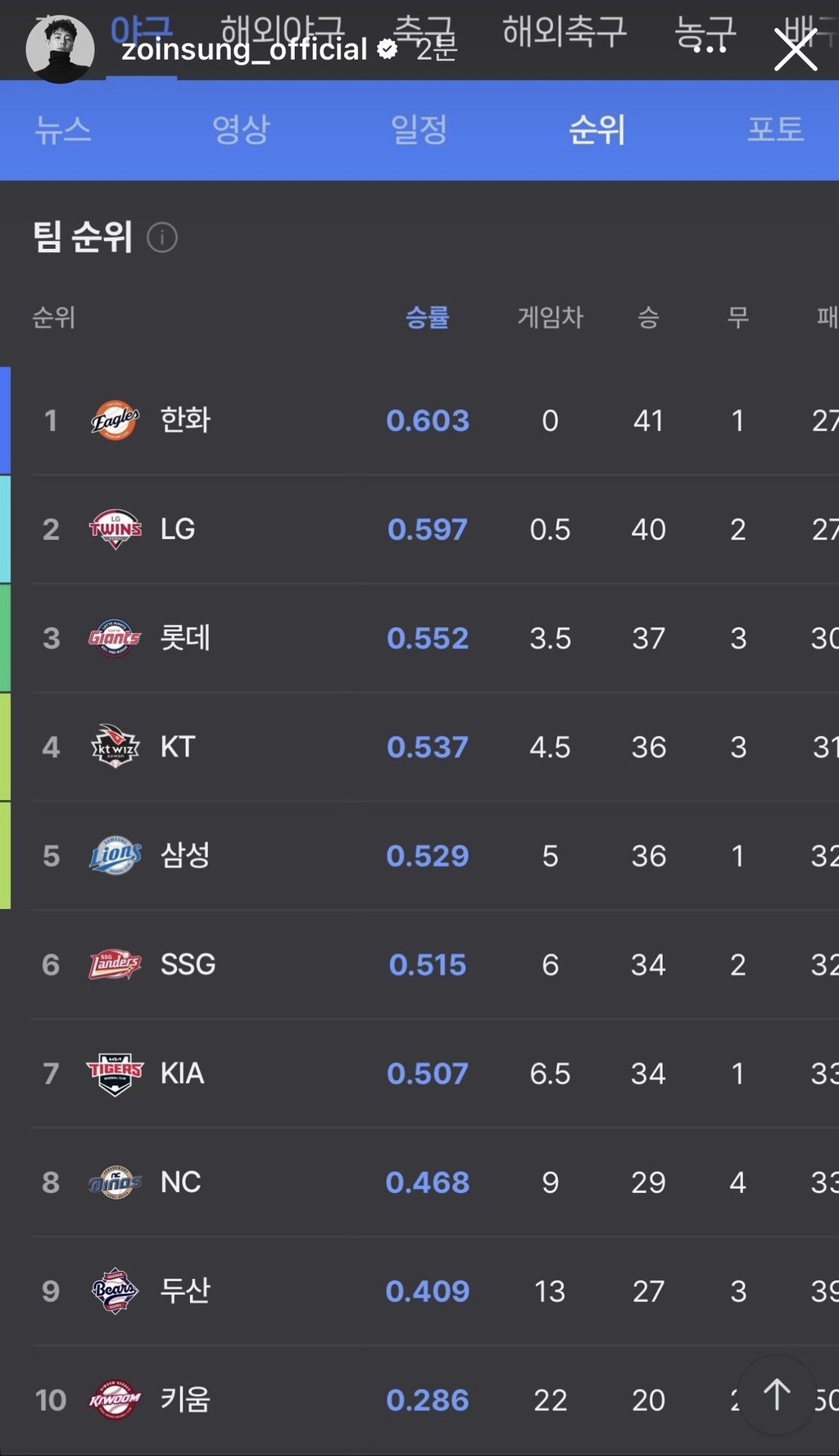Switch to the 뉴스 tab
This screenshot has width=839, height=1456.
click(63, 130)
